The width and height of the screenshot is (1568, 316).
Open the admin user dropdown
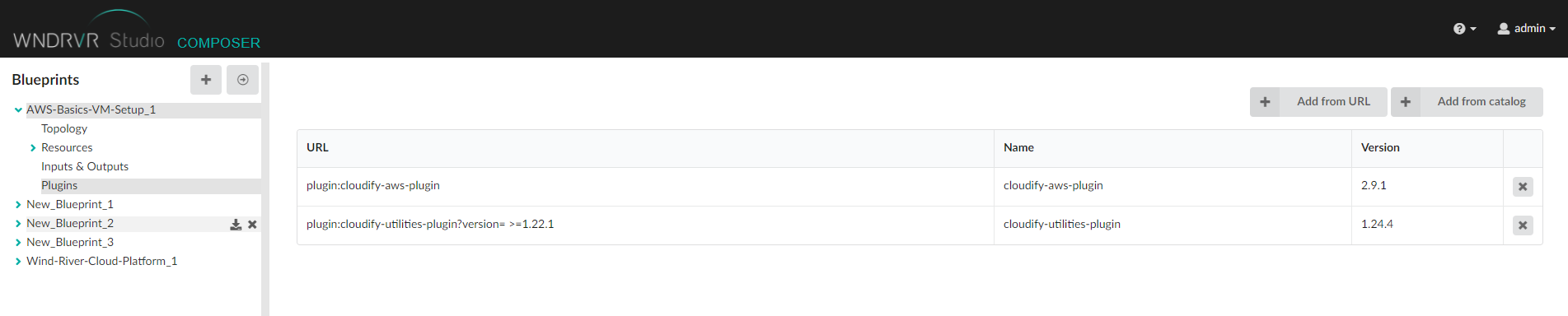point(1526,29)
